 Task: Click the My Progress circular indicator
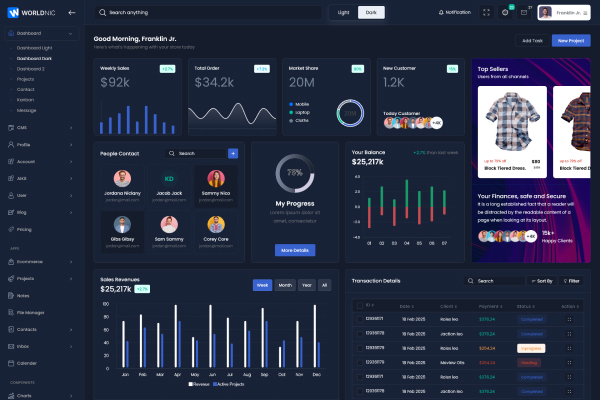pos(295,173)
